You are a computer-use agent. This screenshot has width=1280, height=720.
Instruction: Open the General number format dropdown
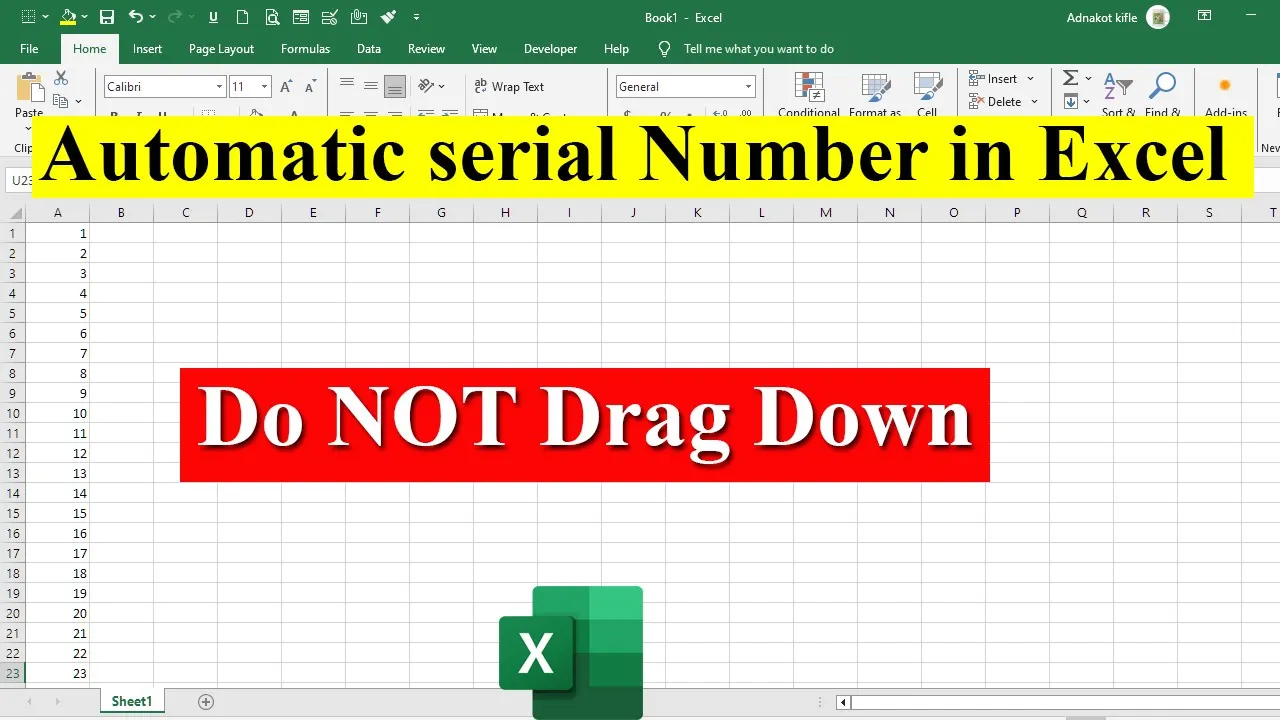click(x=748, y=87)
